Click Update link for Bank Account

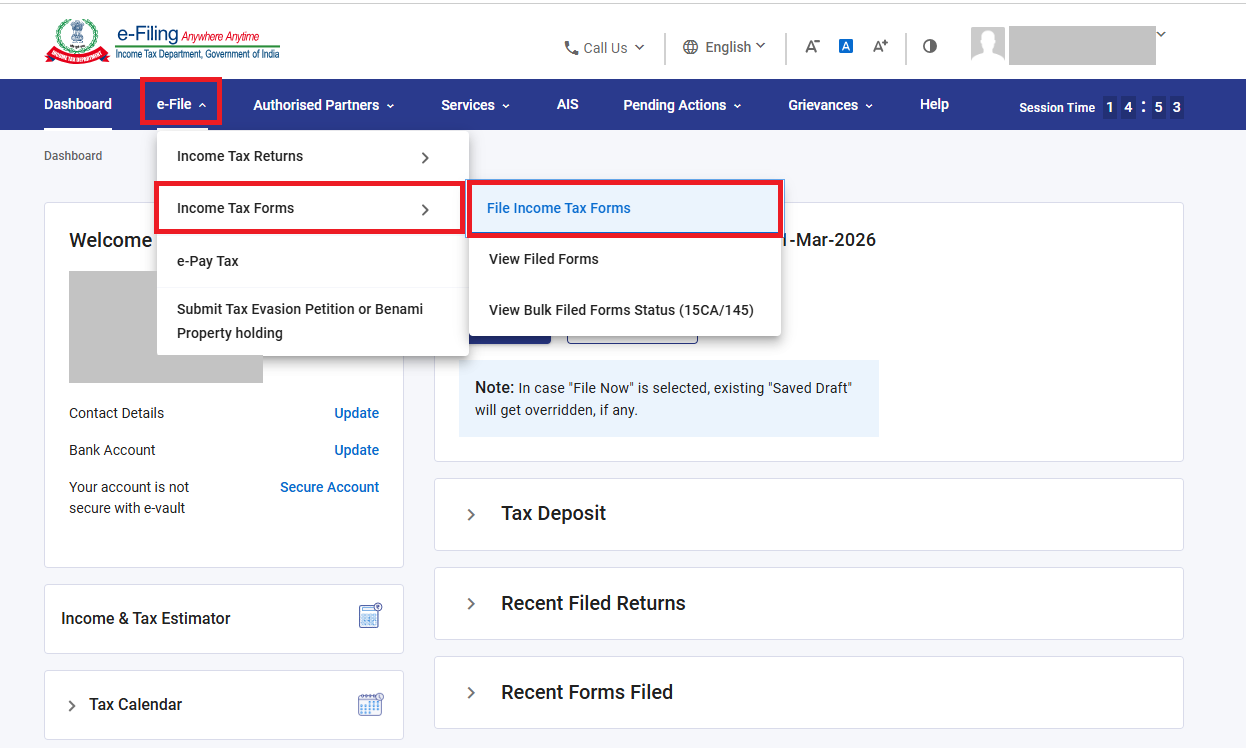click(356, 450)
